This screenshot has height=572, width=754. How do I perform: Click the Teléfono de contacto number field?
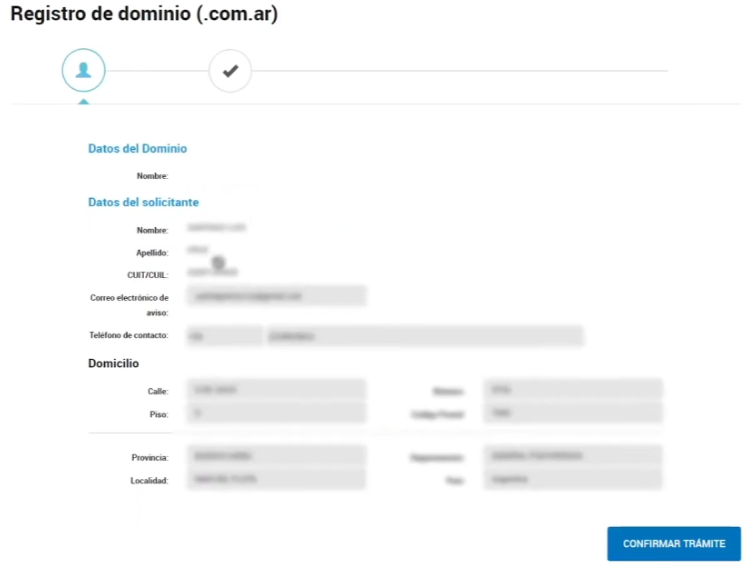[424, 336]
